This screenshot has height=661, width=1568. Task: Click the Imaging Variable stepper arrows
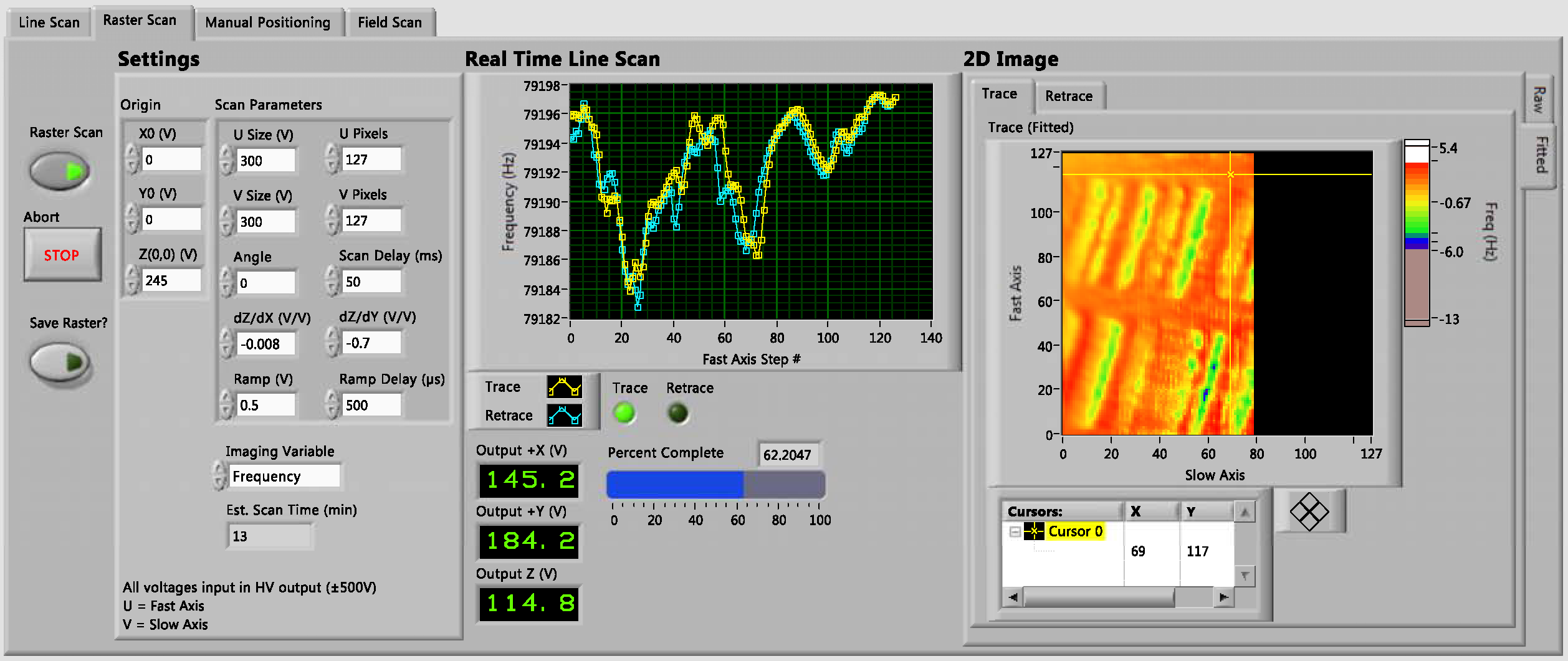point(219,476)
